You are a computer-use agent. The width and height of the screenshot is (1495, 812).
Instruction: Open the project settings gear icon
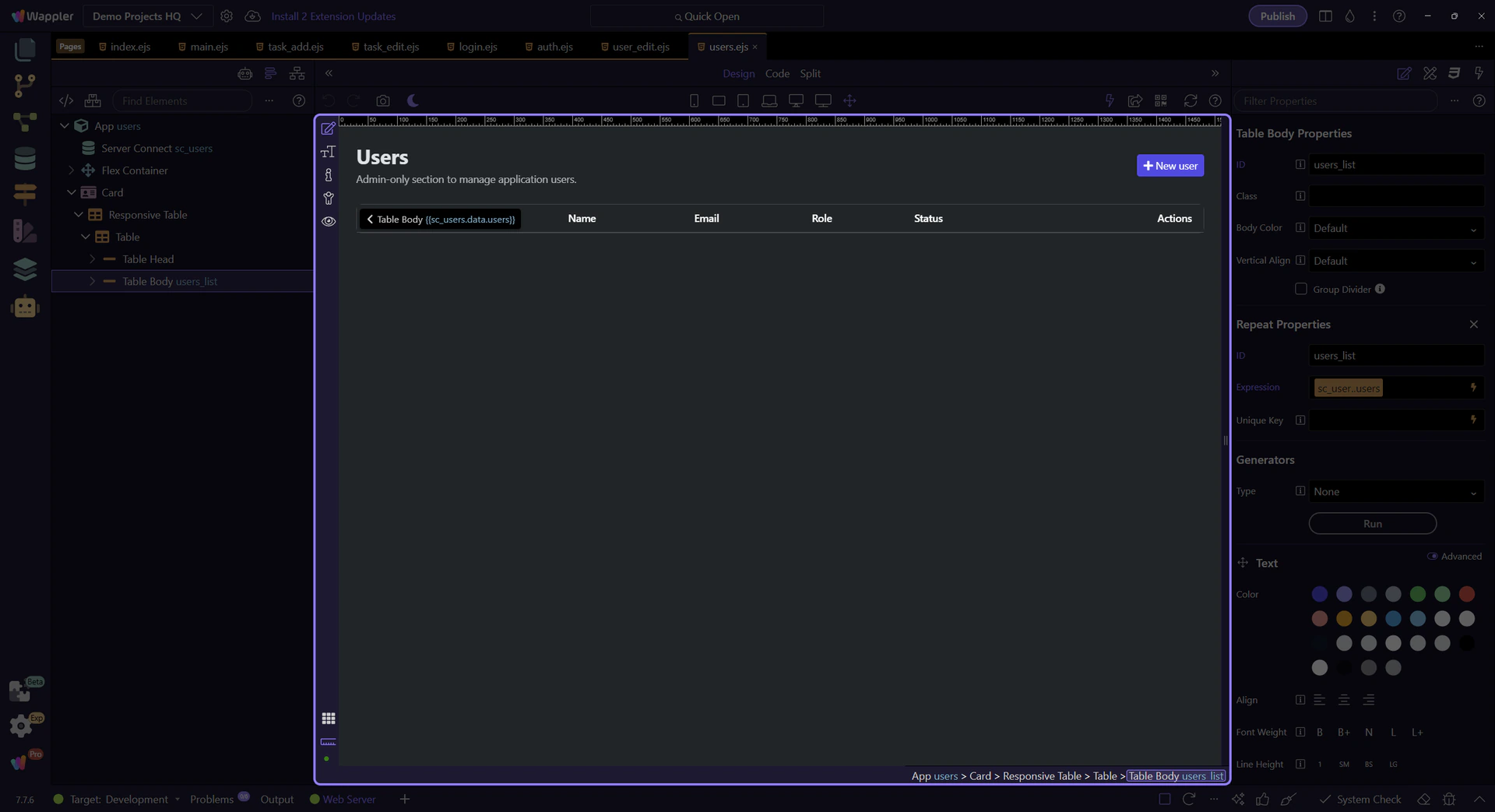(x=227, y=16)
